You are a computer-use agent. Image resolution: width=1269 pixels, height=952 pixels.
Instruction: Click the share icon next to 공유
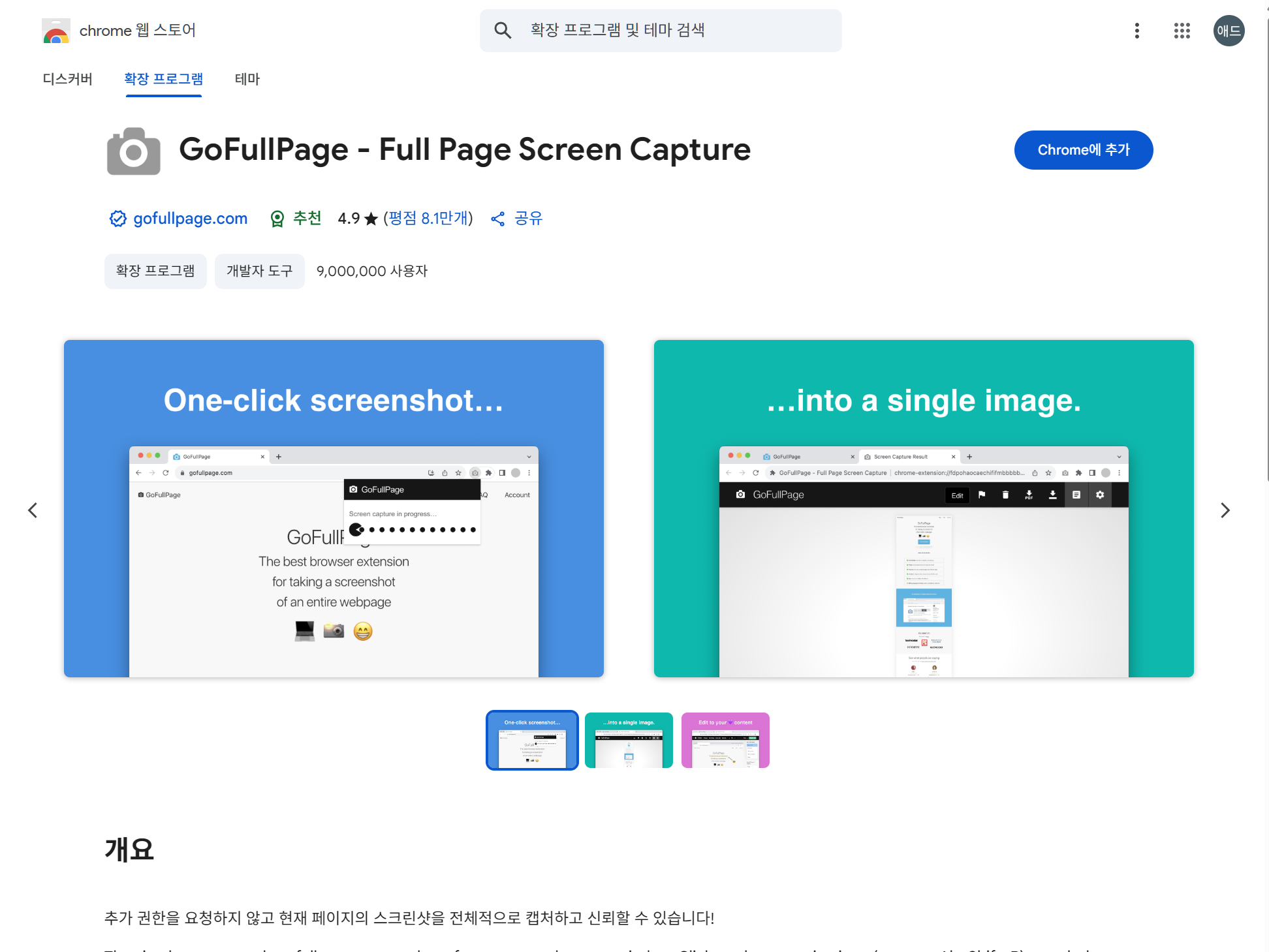click(x=498, y=219)
